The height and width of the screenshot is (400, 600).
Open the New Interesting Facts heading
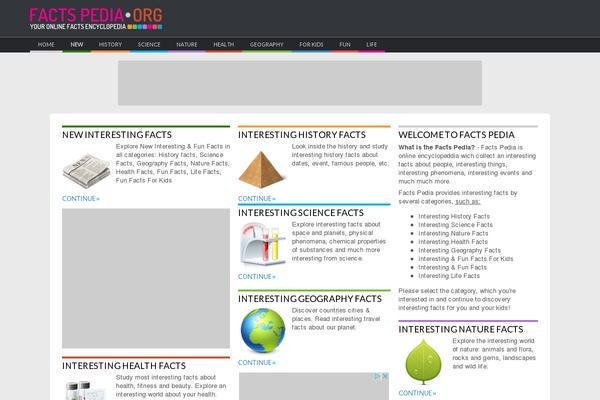tap(117, 135)
